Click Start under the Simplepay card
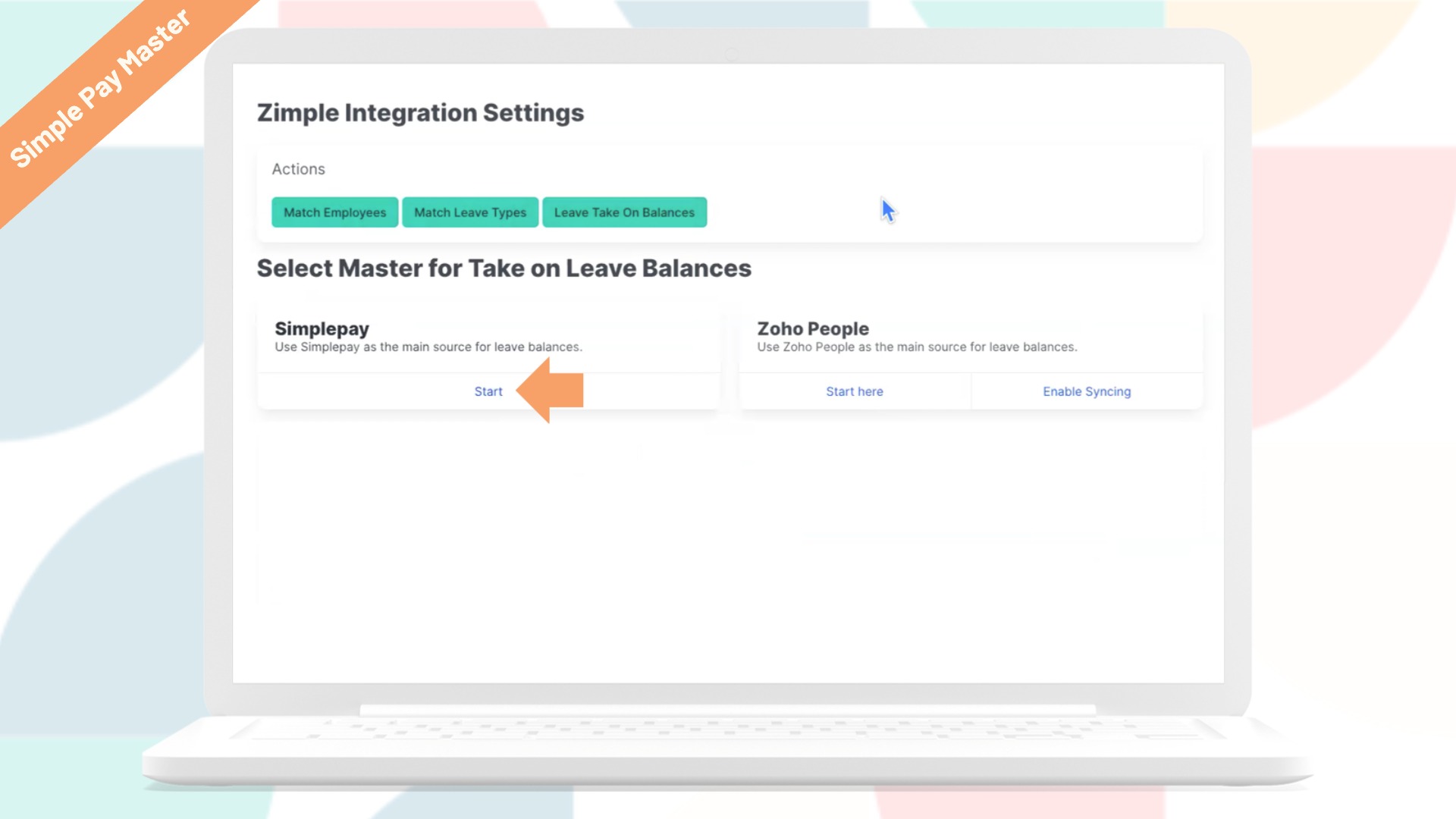 [x=488, y=391]
